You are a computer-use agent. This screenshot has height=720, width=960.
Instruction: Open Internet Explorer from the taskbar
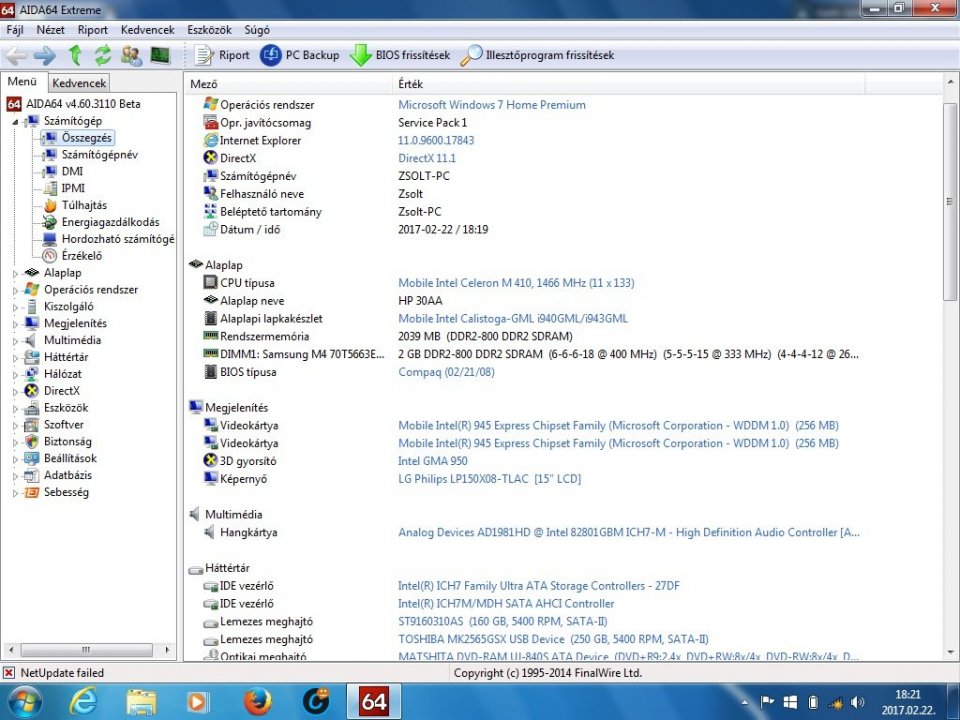point(82,702)
